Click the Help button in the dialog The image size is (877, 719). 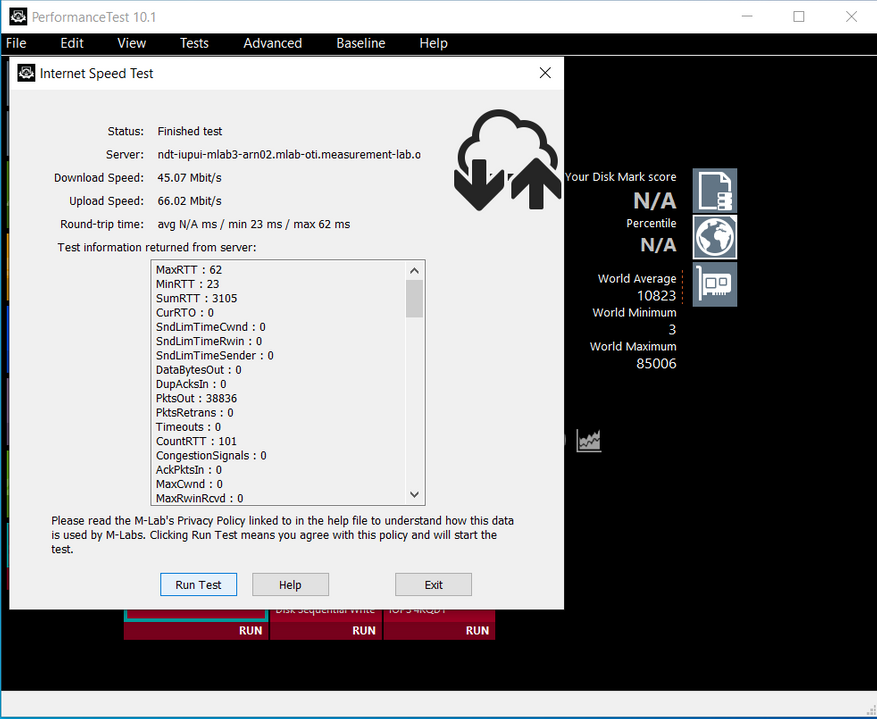click(x=290, y=585)
